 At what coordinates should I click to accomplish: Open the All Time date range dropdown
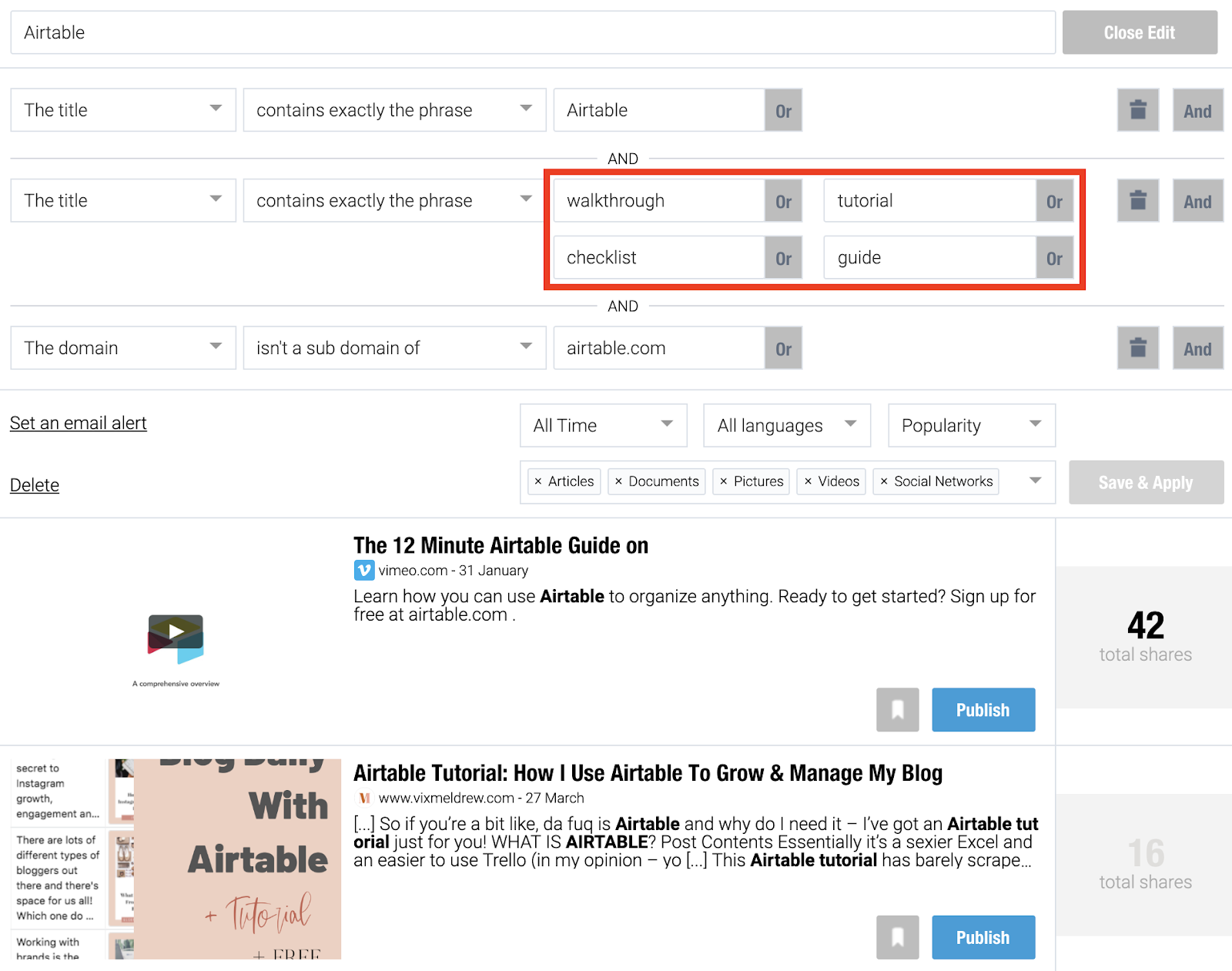[604, 425]
